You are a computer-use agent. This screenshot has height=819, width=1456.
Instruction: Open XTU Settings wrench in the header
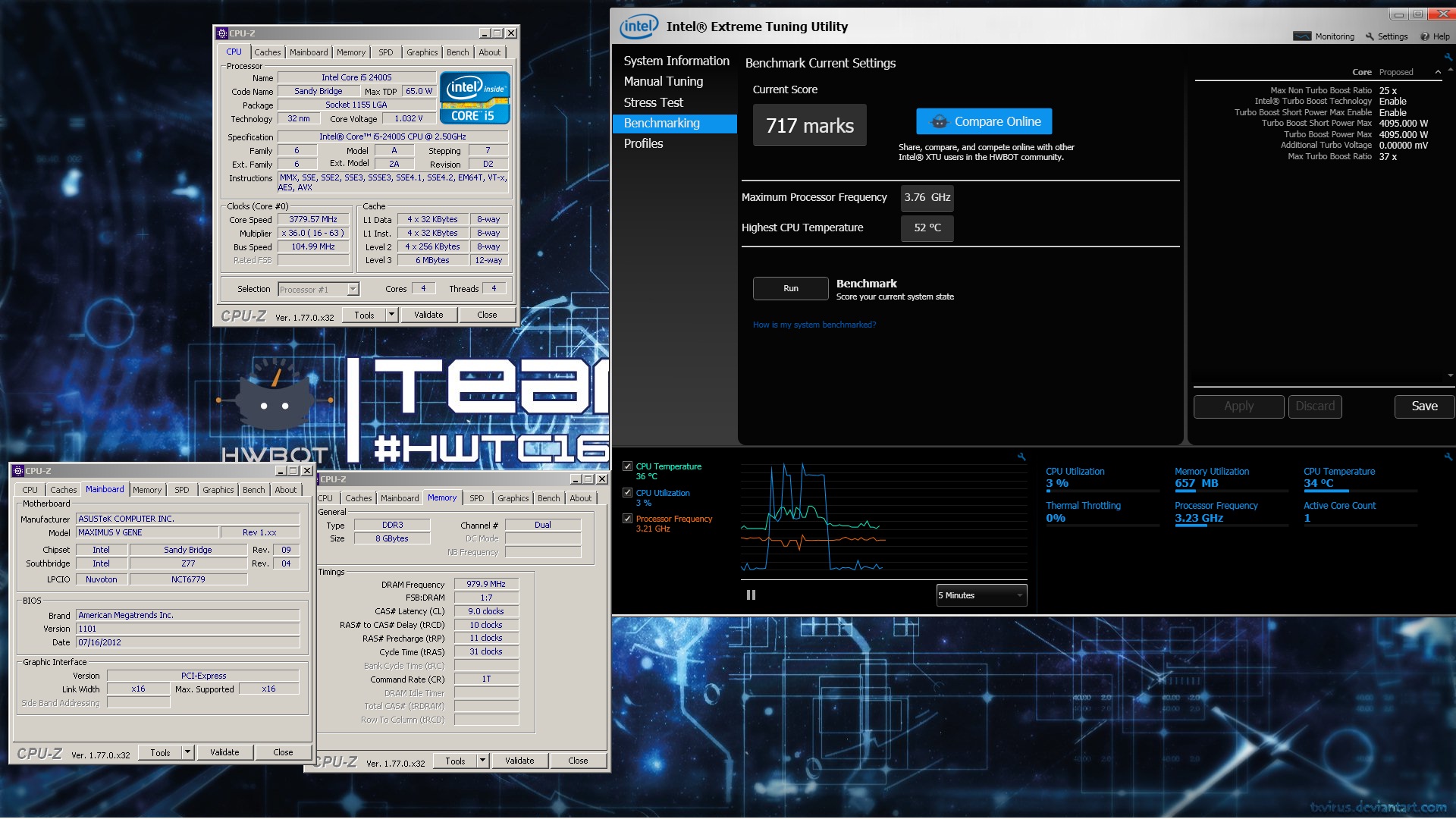1370,36
